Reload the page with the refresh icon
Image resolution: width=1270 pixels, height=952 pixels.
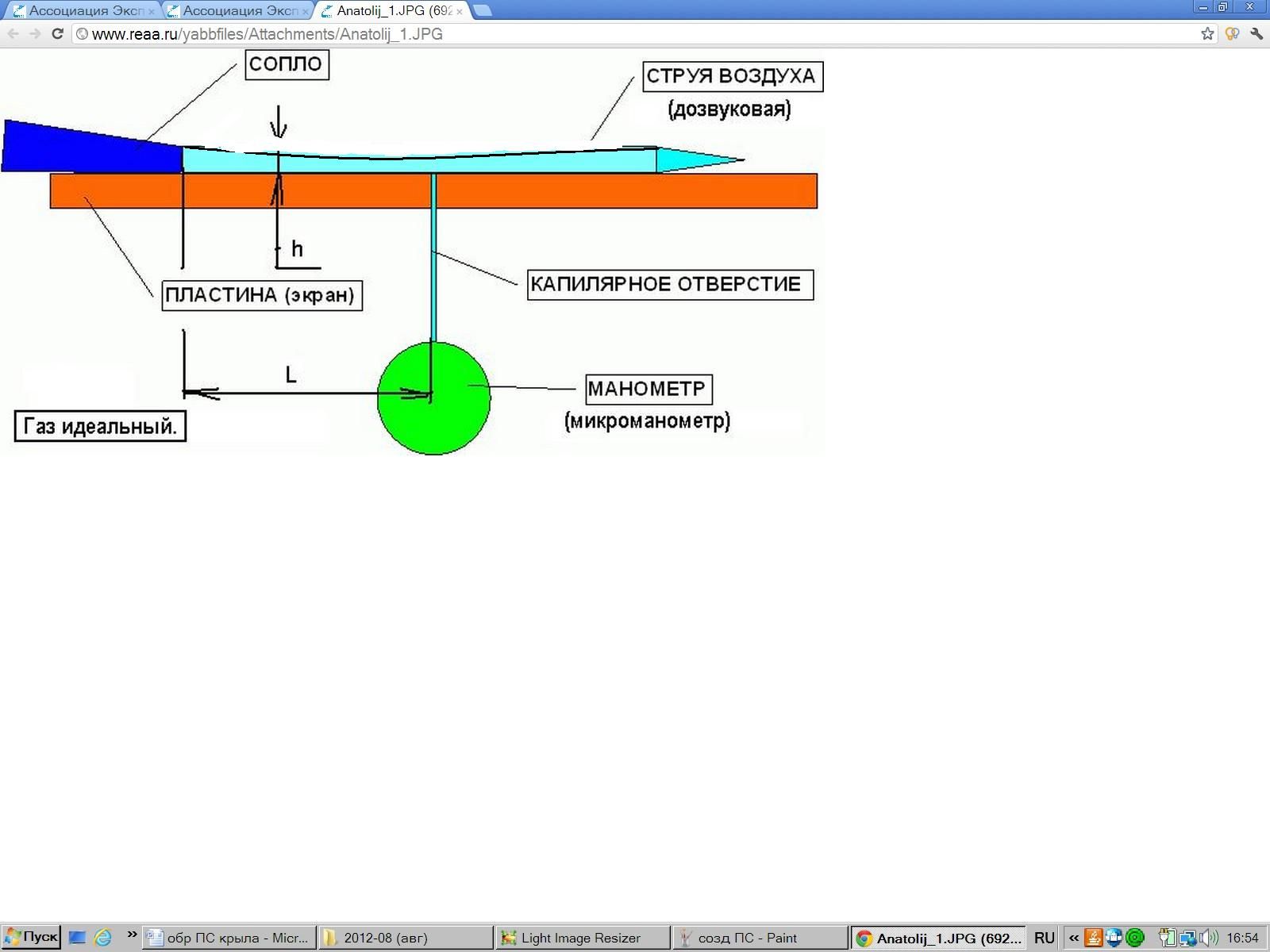click(57, 33)
